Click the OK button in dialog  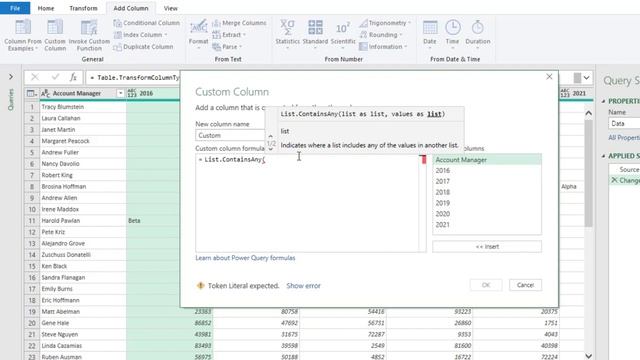[486, 285]
